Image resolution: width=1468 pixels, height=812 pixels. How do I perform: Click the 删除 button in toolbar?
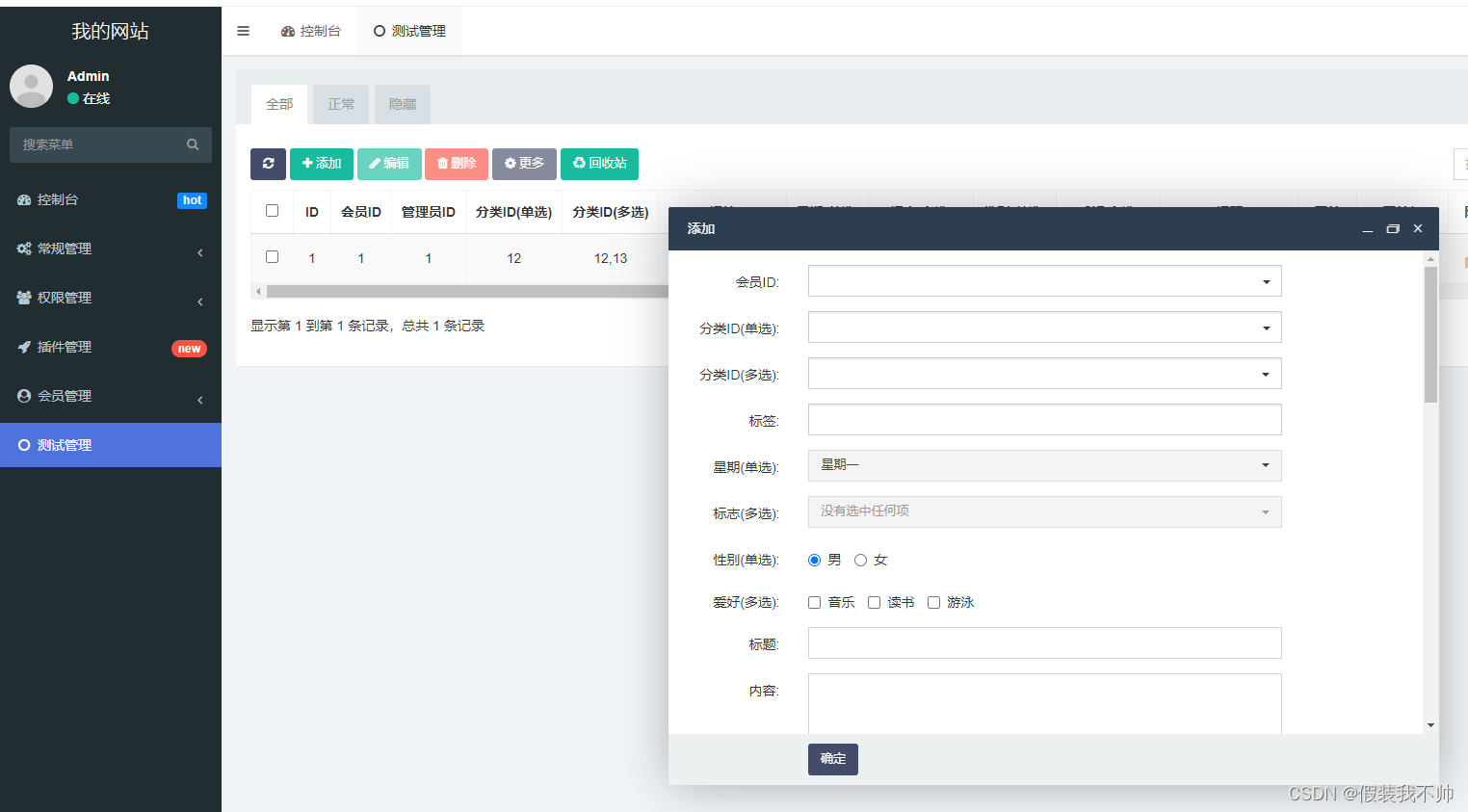tap(457, 164)
